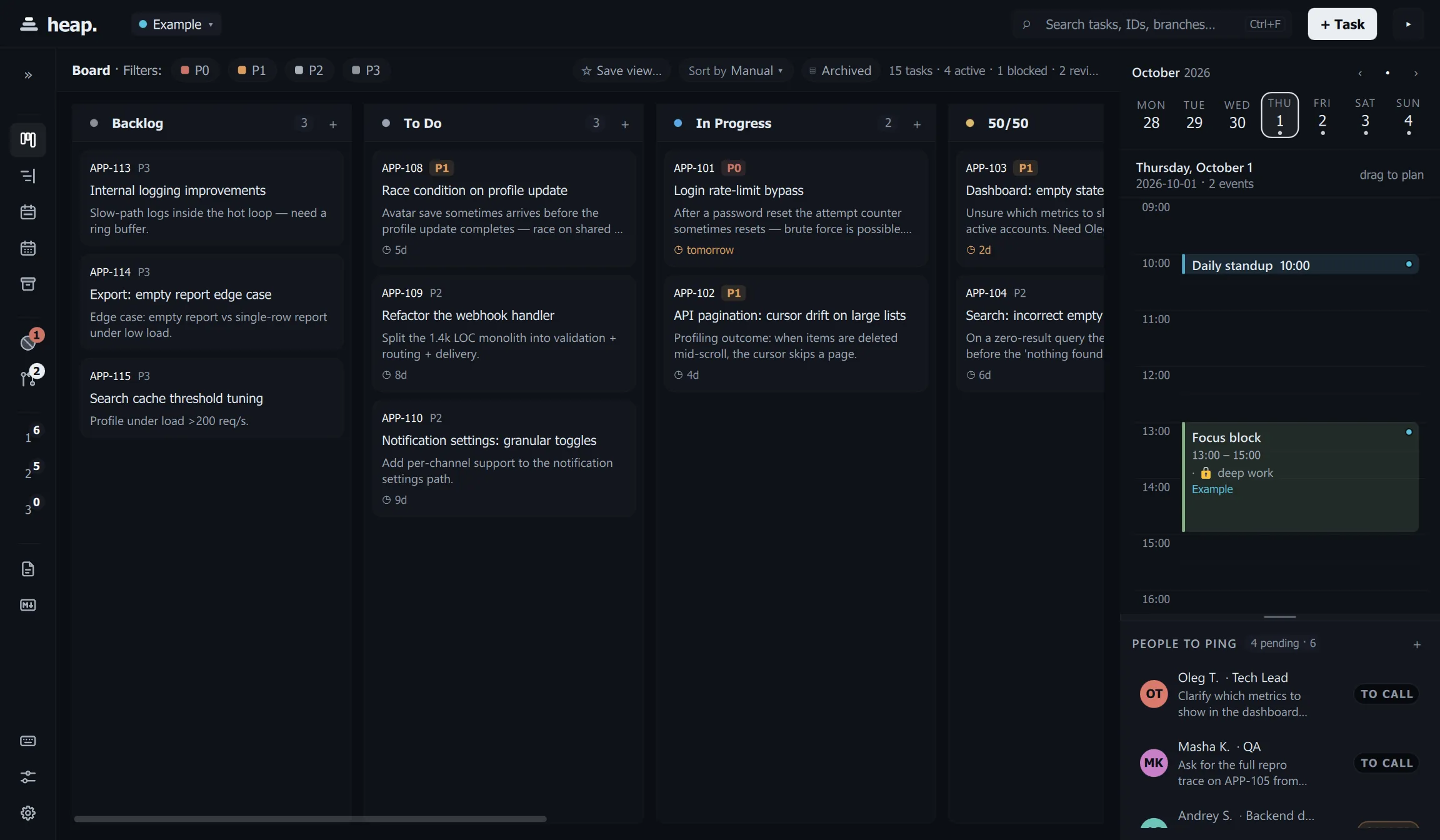The height and width of the screenshot is (840, 1440).
Task: Go to next week in calendar
Action: [1416, 73]
